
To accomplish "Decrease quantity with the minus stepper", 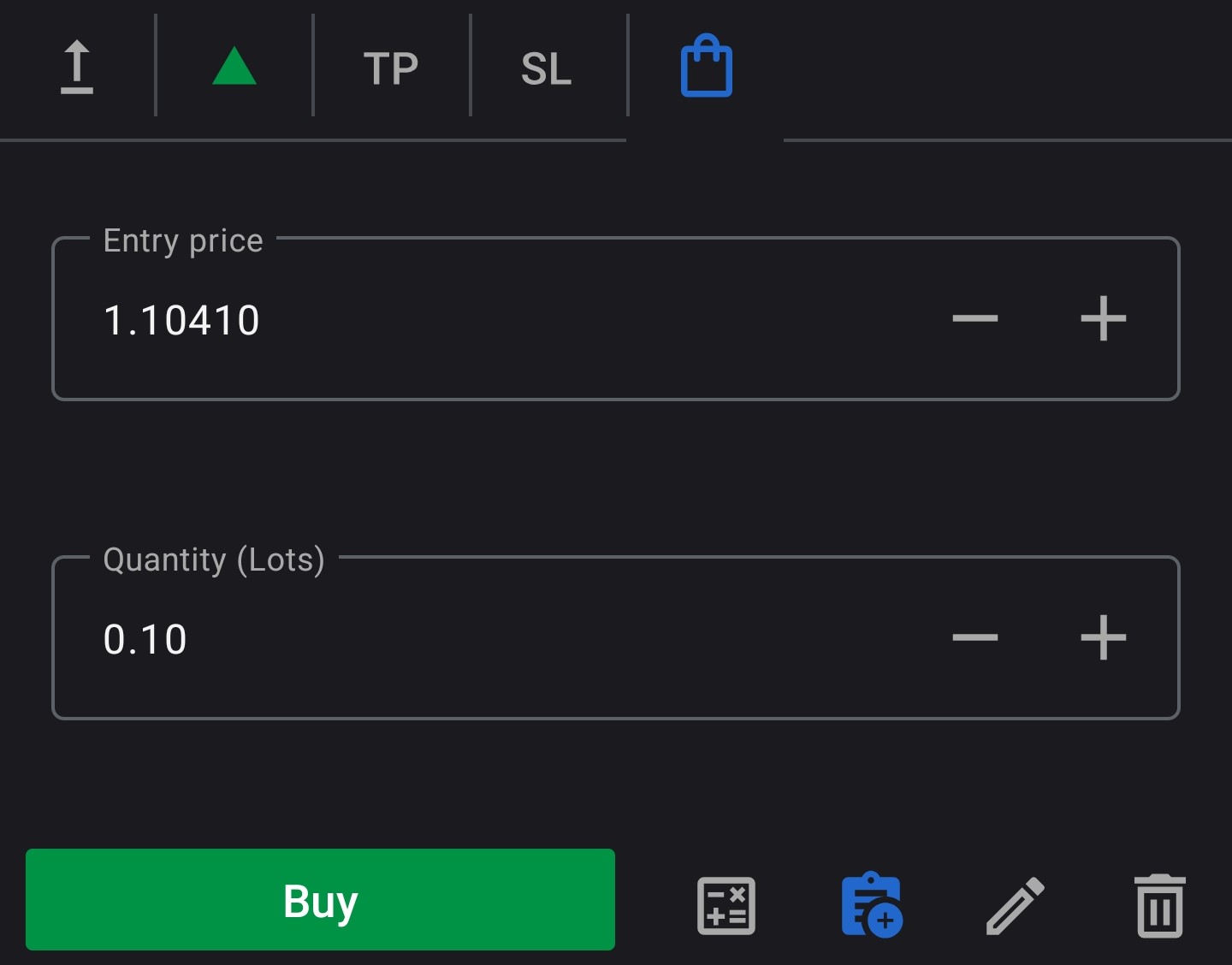I will (975, 637).
